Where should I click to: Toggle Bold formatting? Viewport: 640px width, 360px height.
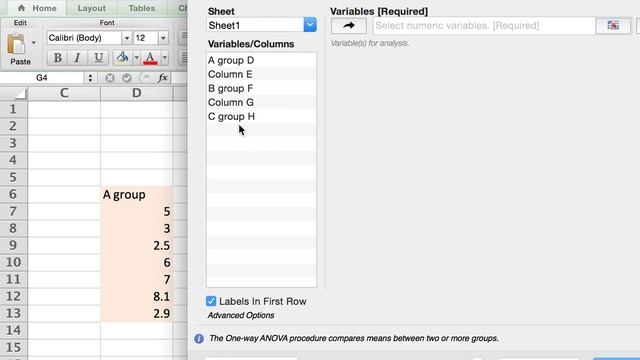coord(58,58)
